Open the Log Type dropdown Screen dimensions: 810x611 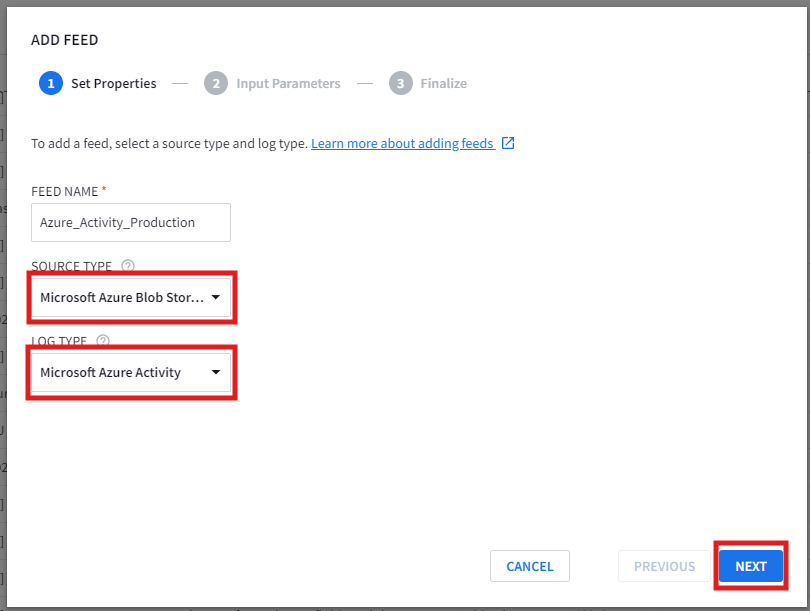(x=131, y=372)
